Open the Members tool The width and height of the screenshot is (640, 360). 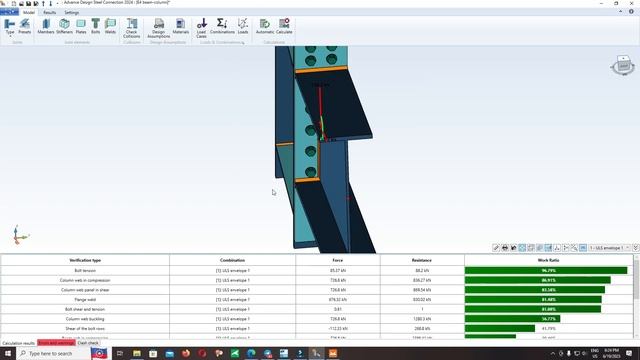[46, 26]
